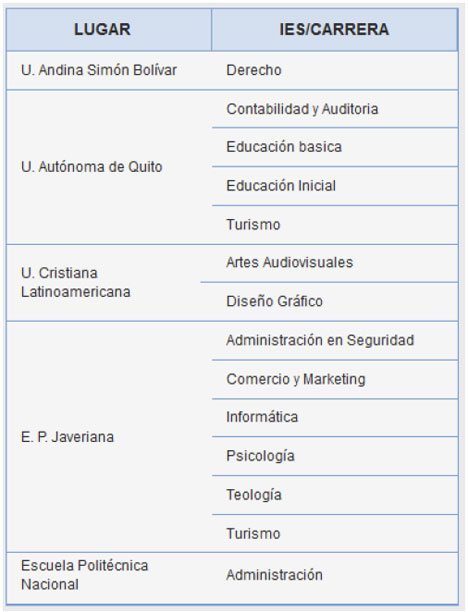Viewport: 468px width, 612px height.
Task: Select the Teología row
Action: click(x=335, y=495)
